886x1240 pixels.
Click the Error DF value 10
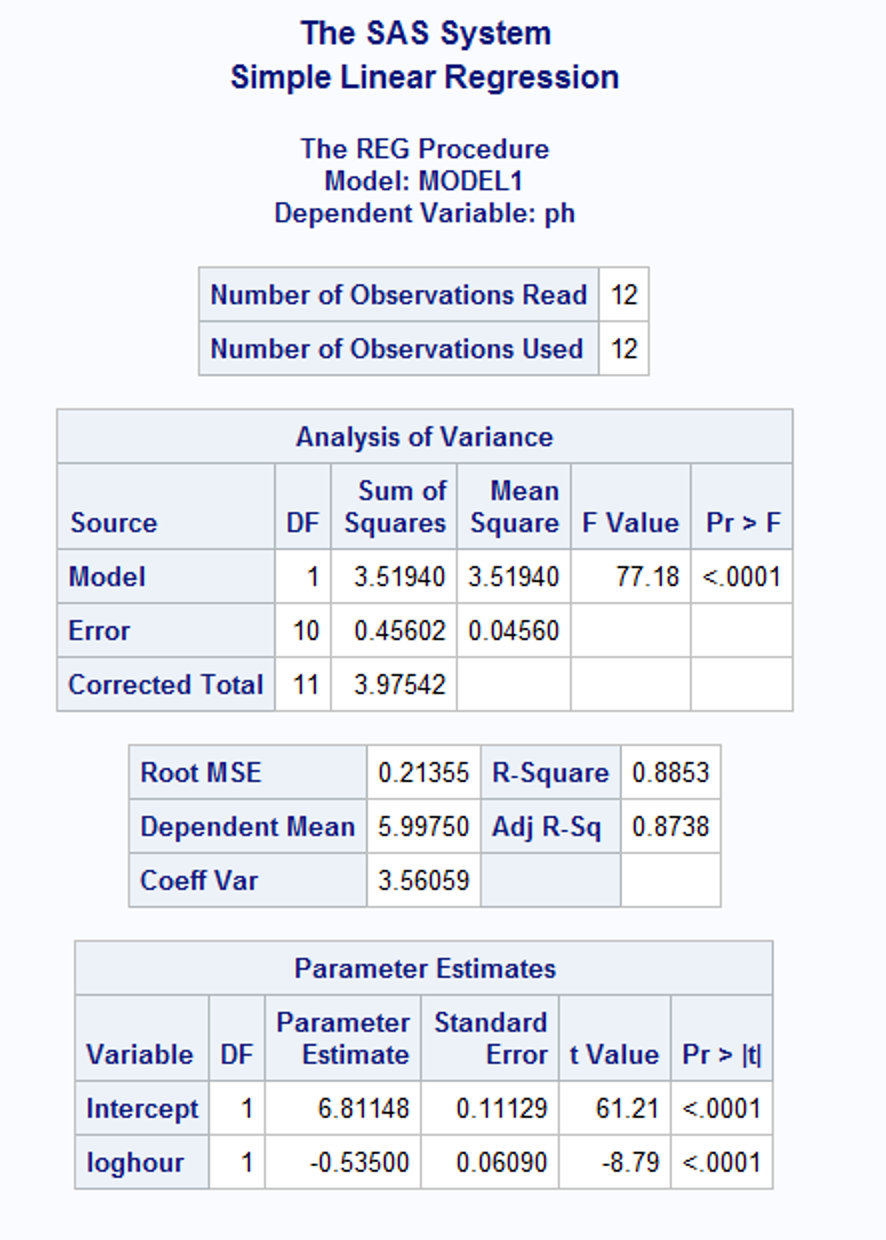(x=306, y=631)
